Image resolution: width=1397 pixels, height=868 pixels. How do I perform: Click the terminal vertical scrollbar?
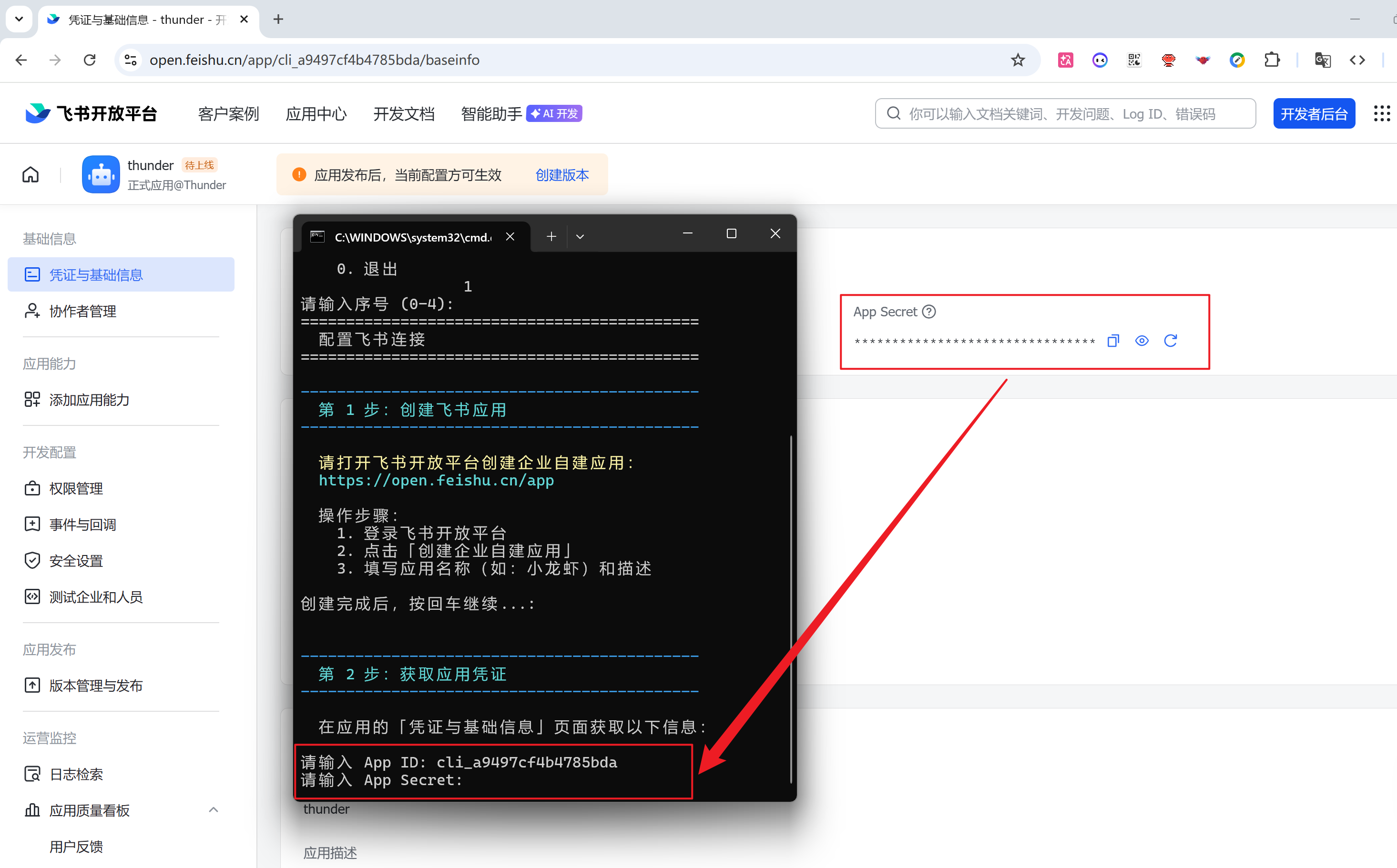pos(791,608)
